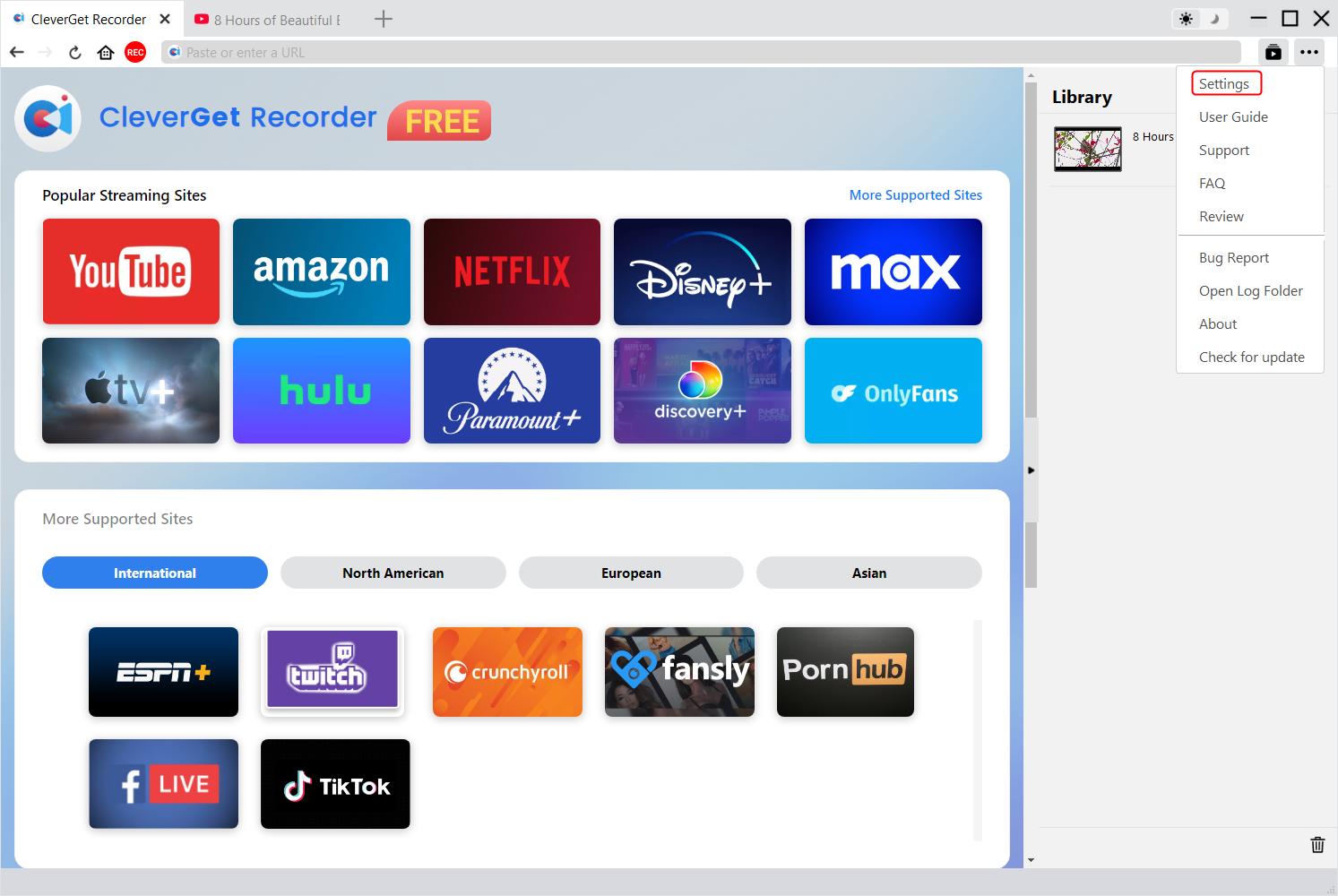Open the discovery+ streaming site tile
This screenshot has width=1338, height=896.
(703, 391)
